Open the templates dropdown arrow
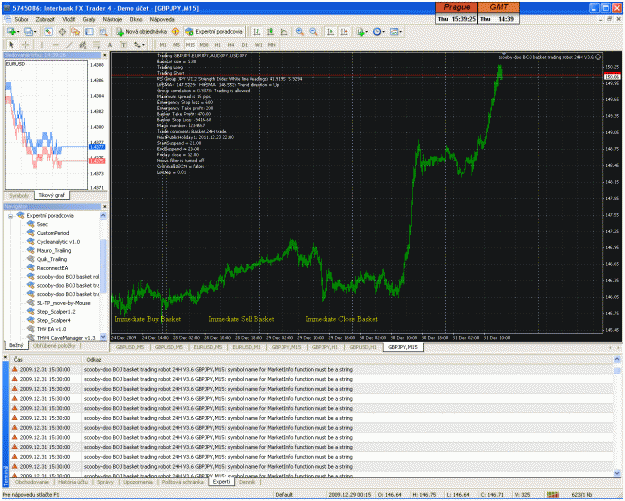Viewport: 625px width, 501px height. 401,32
